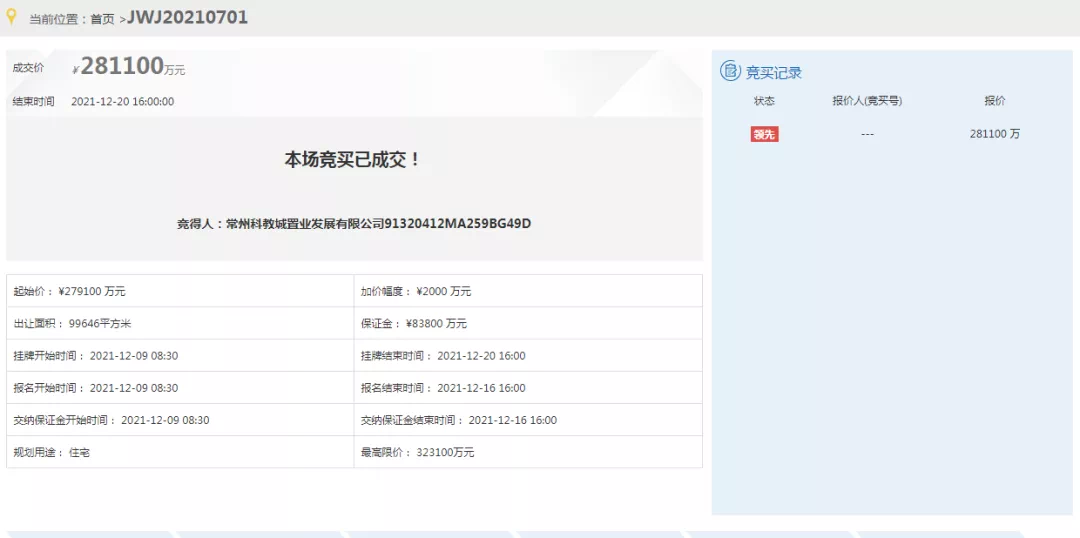
Task: Click the 竞买记录 panel icon
Action: [730, 72]
